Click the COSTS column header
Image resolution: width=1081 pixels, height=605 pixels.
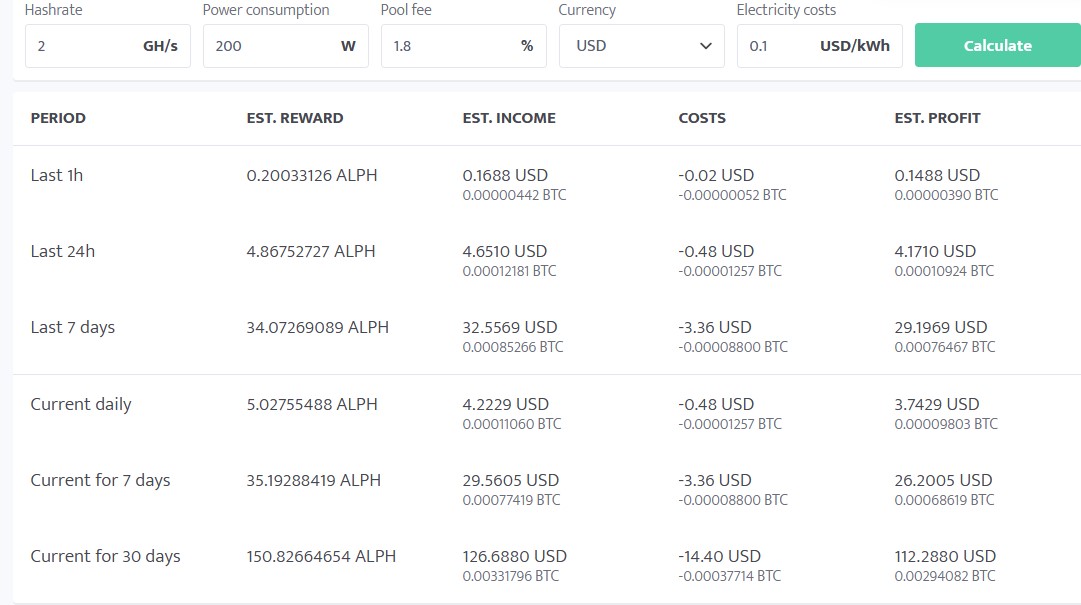[702, 118]
